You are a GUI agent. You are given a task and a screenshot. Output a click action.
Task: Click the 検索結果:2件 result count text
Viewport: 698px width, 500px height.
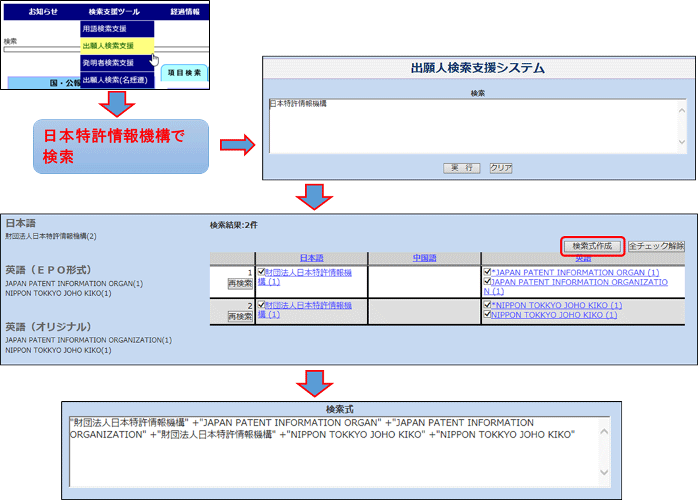[234, 225]
